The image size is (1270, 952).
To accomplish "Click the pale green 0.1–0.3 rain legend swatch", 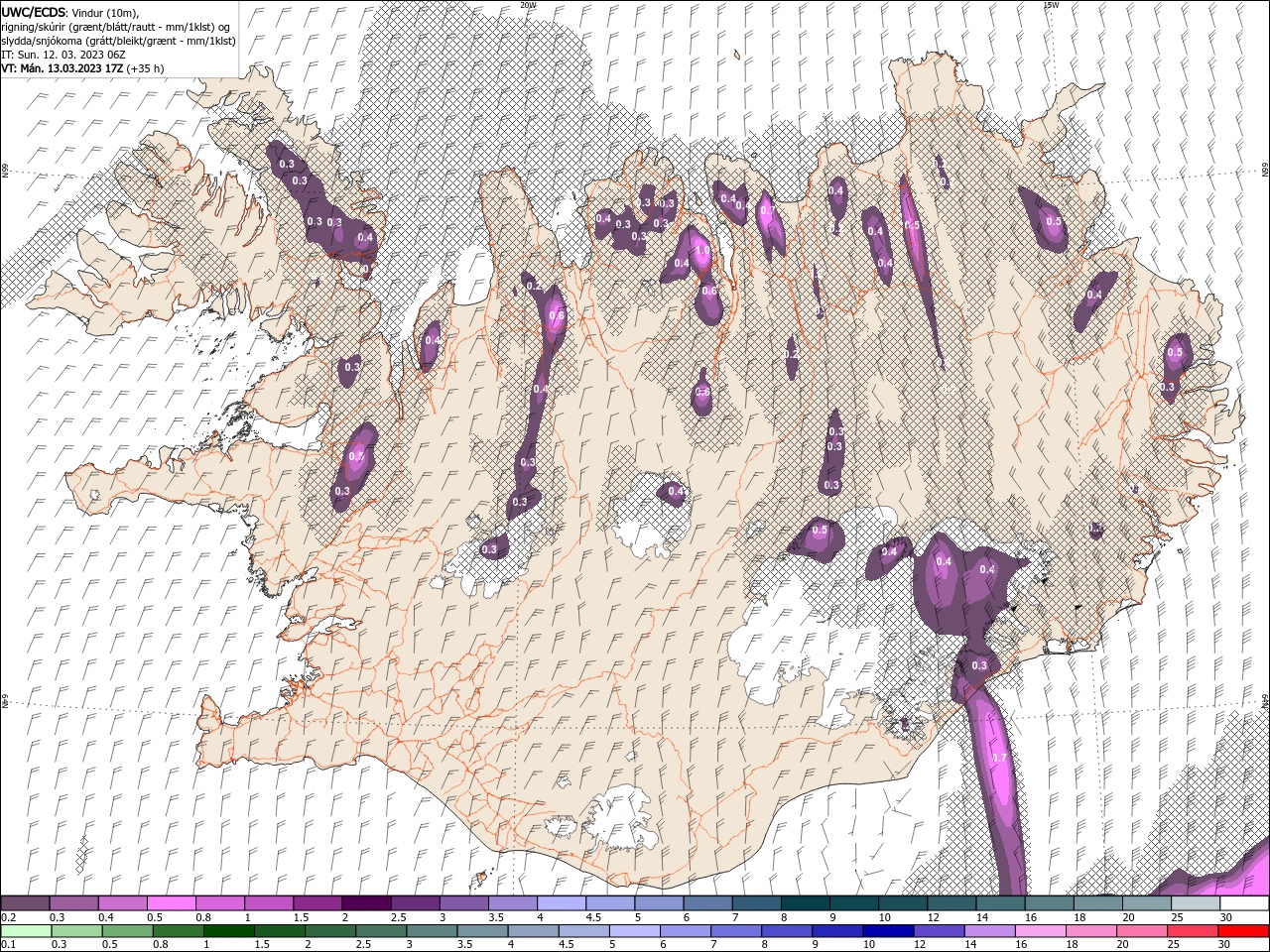I will [x=26, y=931].
